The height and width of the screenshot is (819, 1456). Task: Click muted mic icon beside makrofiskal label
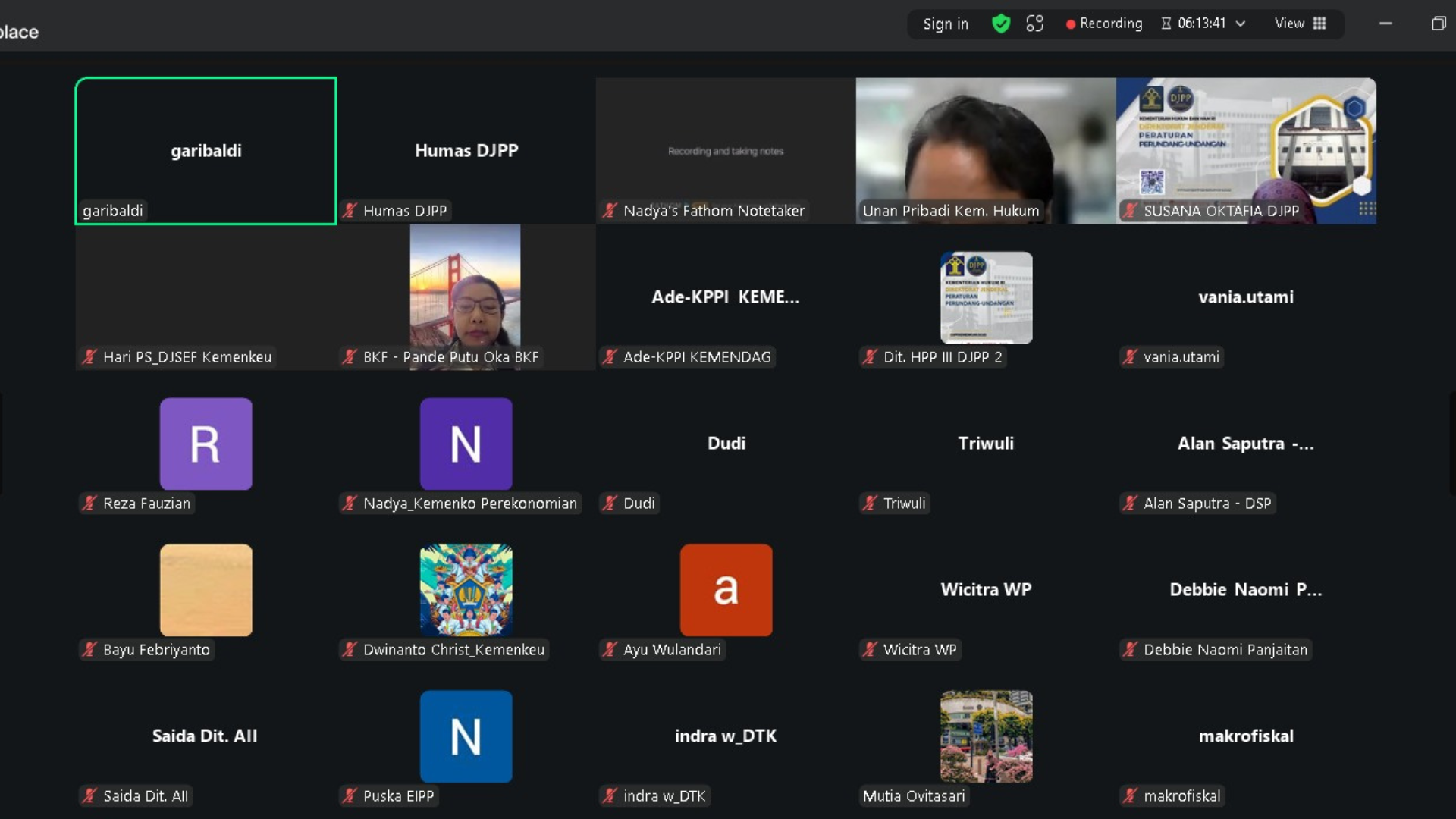(1130, 796)
